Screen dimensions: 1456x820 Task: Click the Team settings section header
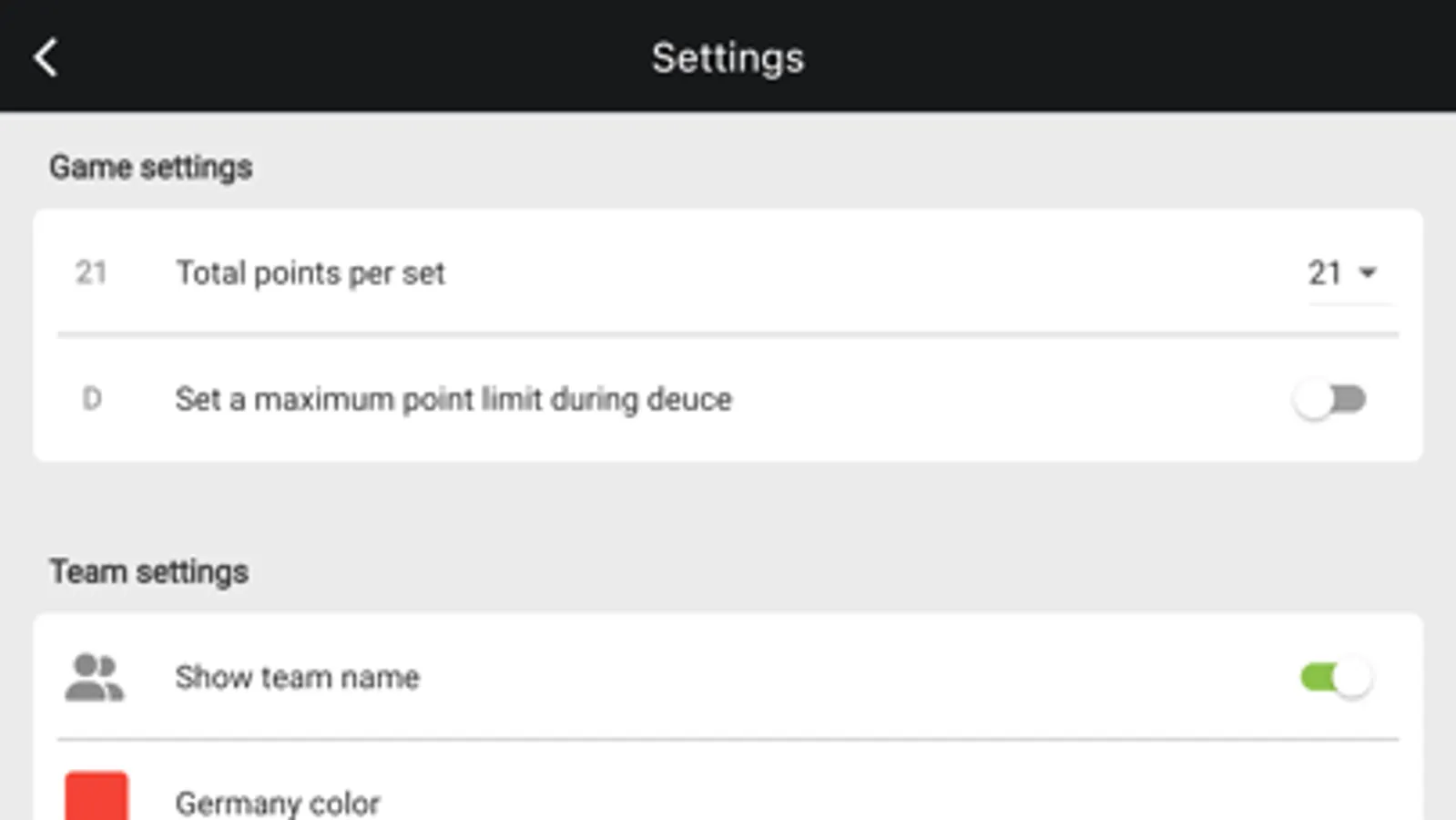(x=149, y=571)
